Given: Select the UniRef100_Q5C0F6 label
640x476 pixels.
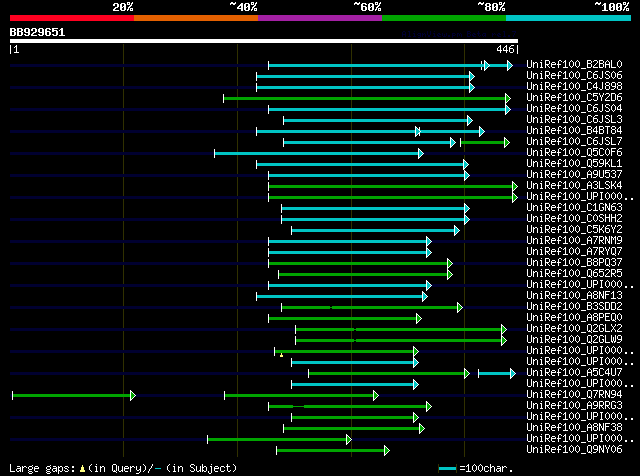Looking at the screenshot, I should pos(574,153).
